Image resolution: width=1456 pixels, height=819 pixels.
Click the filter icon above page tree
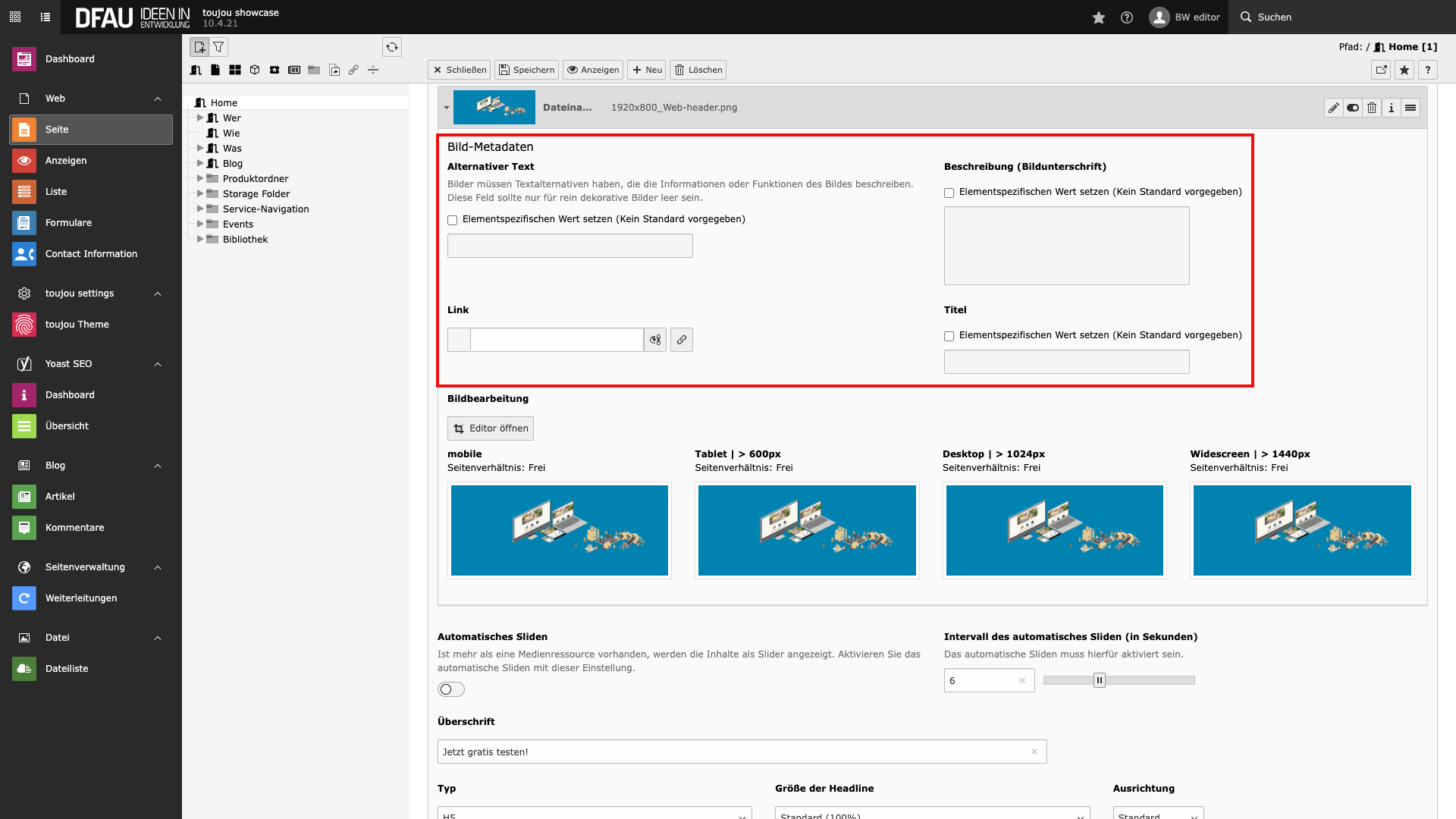[x=218, y=47]
